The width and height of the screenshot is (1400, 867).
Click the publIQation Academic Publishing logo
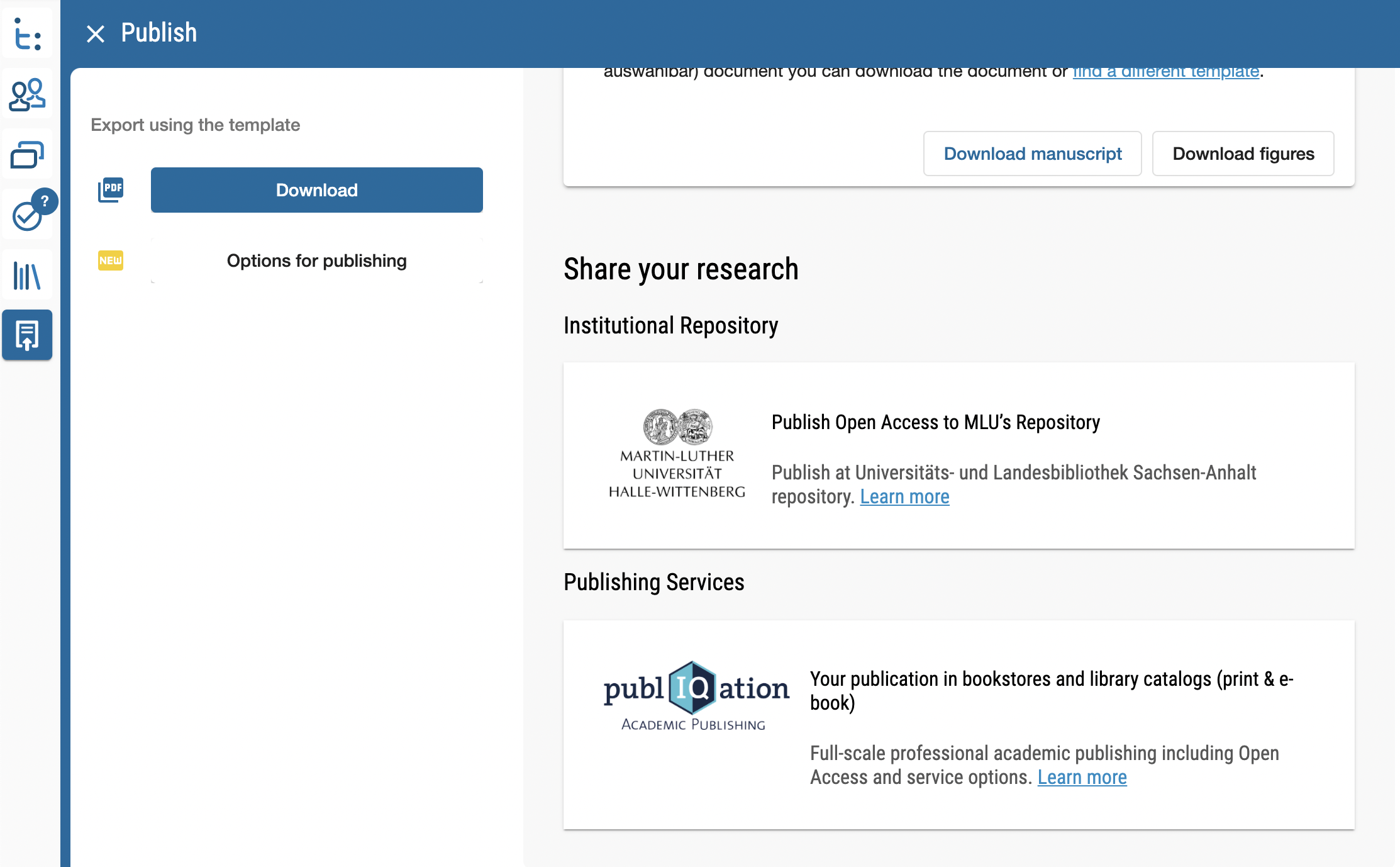coord(696,696)
